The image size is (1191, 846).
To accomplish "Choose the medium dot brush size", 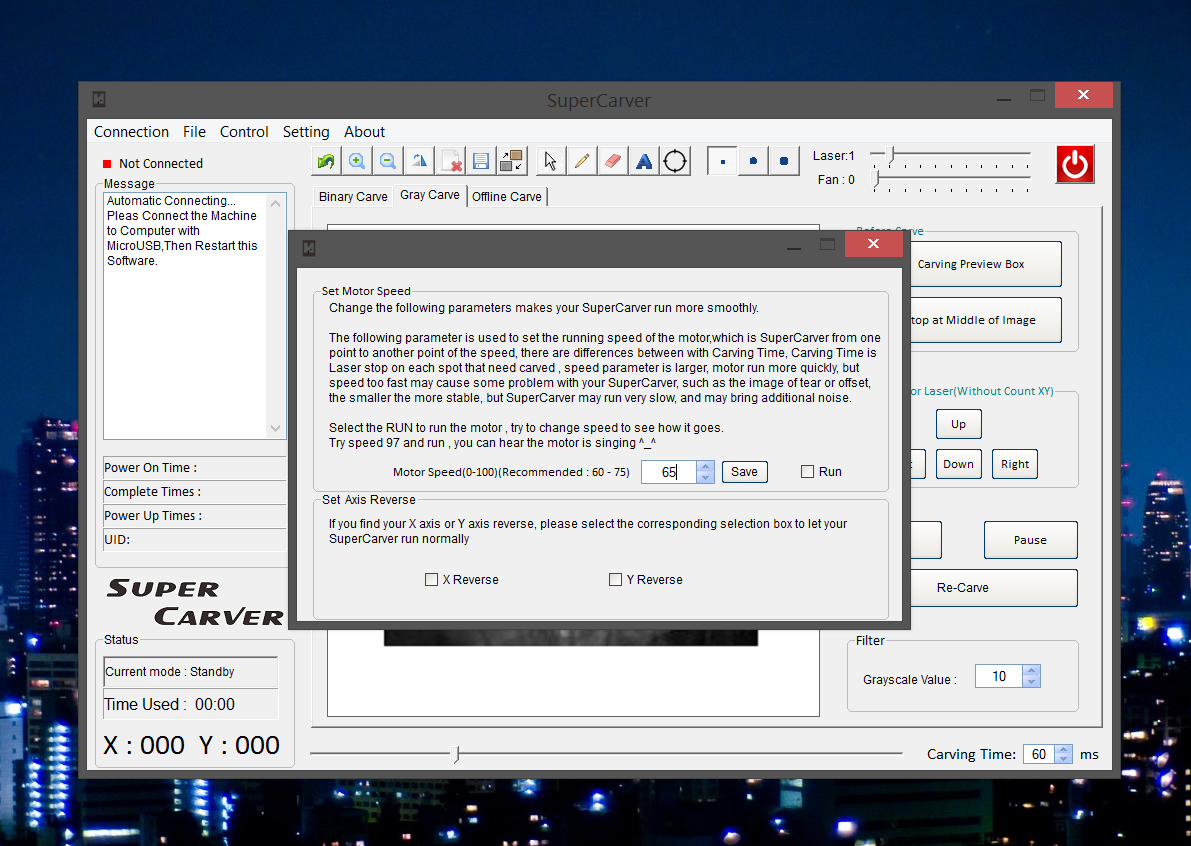I will tap(753, 161).
